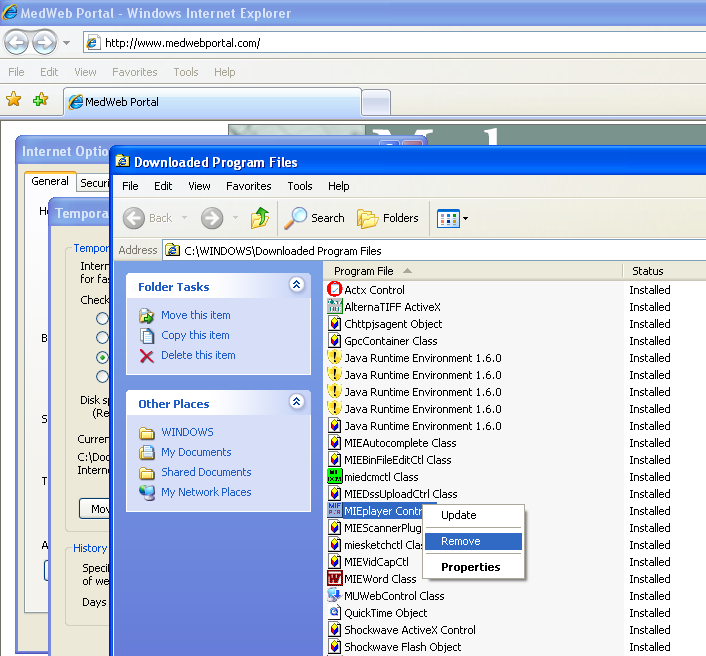The image size is (706, 656).
Task: Click the miedcmctl Class green icon
Action: 335,477
